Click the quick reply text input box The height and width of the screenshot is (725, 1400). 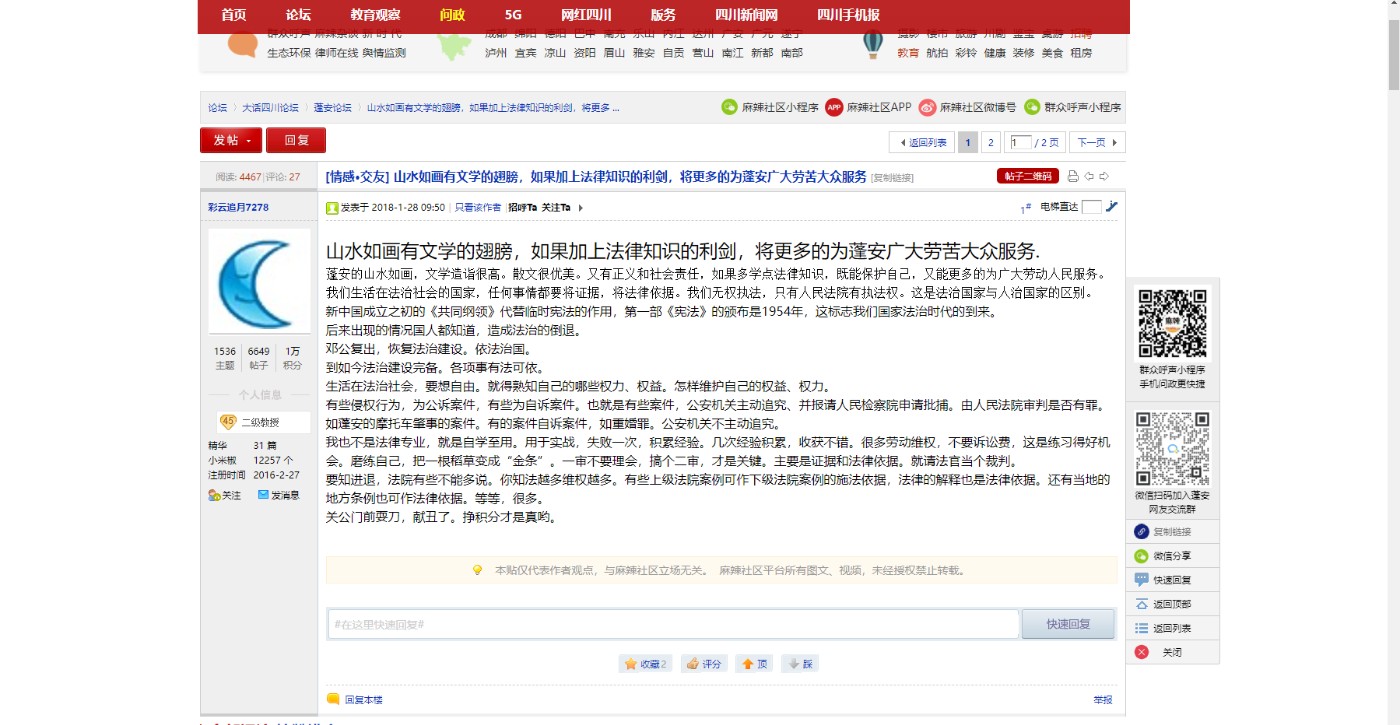pos(672,624)
